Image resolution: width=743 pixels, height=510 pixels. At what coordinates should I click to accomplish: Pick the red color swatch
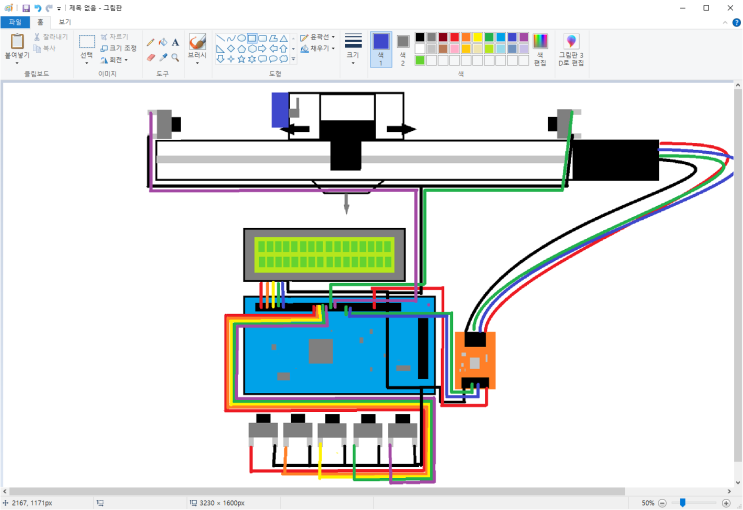(x=454, y=37)
